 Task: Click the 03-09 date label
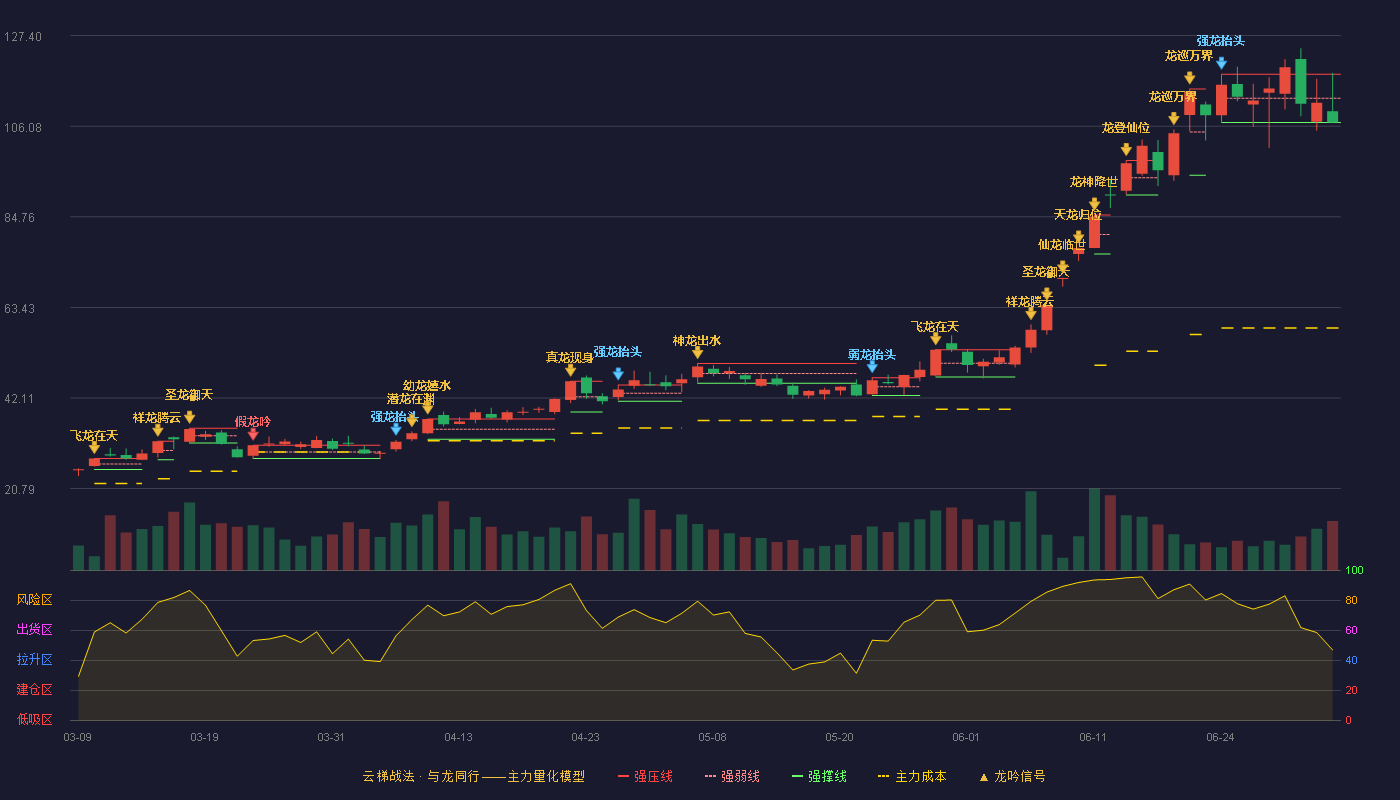click(x=78, y=737)
